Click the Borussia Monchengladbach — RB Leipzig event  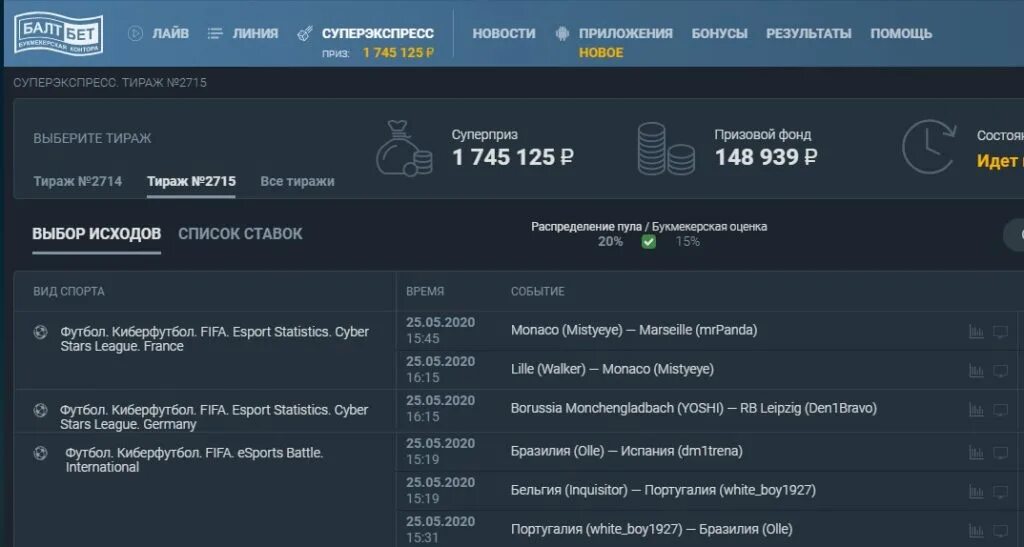(x=694, y=409)
